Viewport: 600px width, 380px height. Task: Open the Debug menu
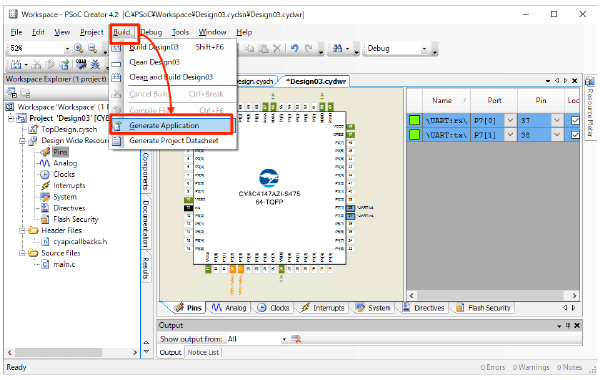point(152,32)
